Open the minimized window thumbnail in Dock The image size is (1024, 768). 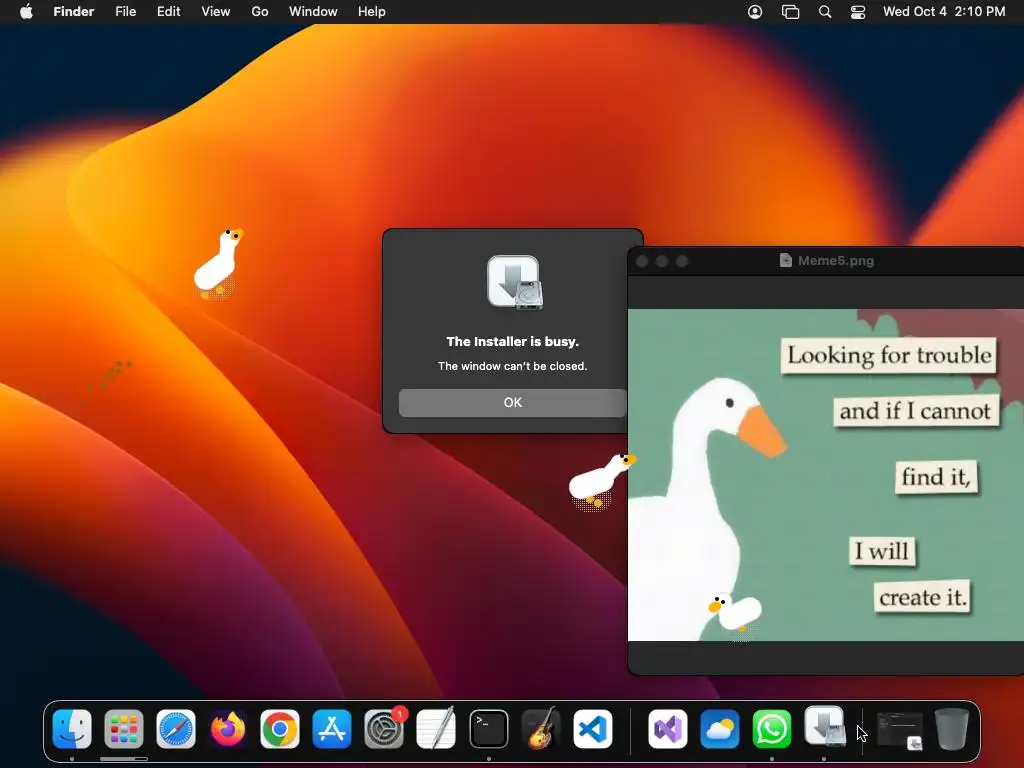click(900, 729)
